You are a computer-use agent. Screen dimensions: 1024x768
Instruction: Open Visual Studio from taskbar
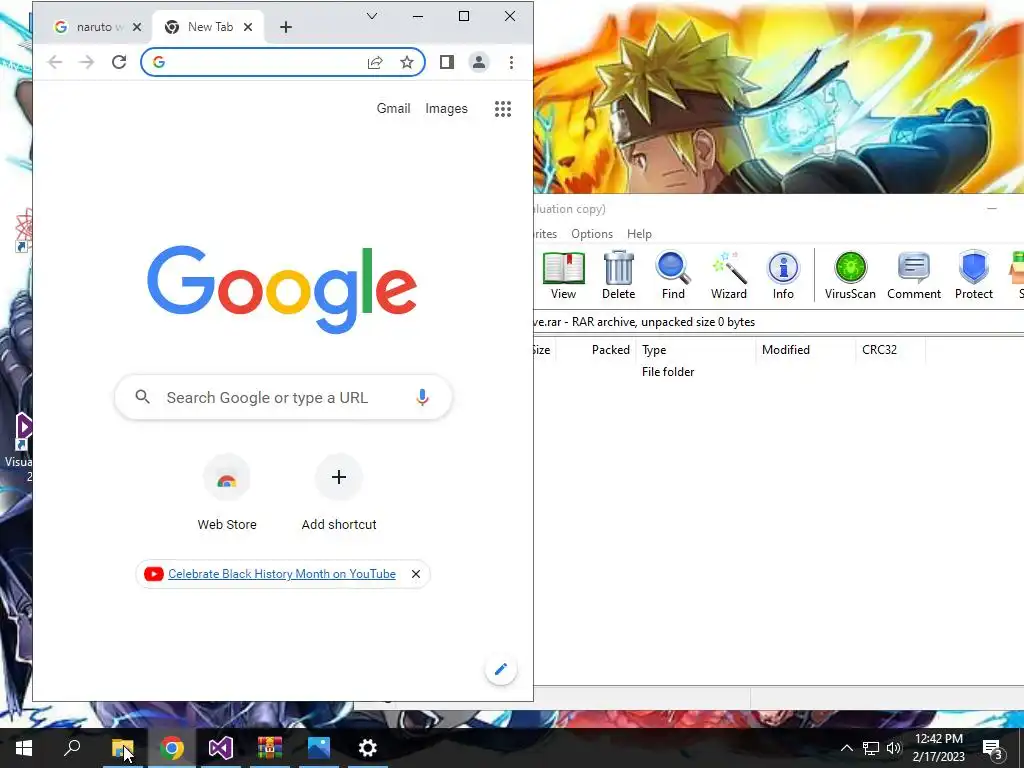(x=221, y=748)
